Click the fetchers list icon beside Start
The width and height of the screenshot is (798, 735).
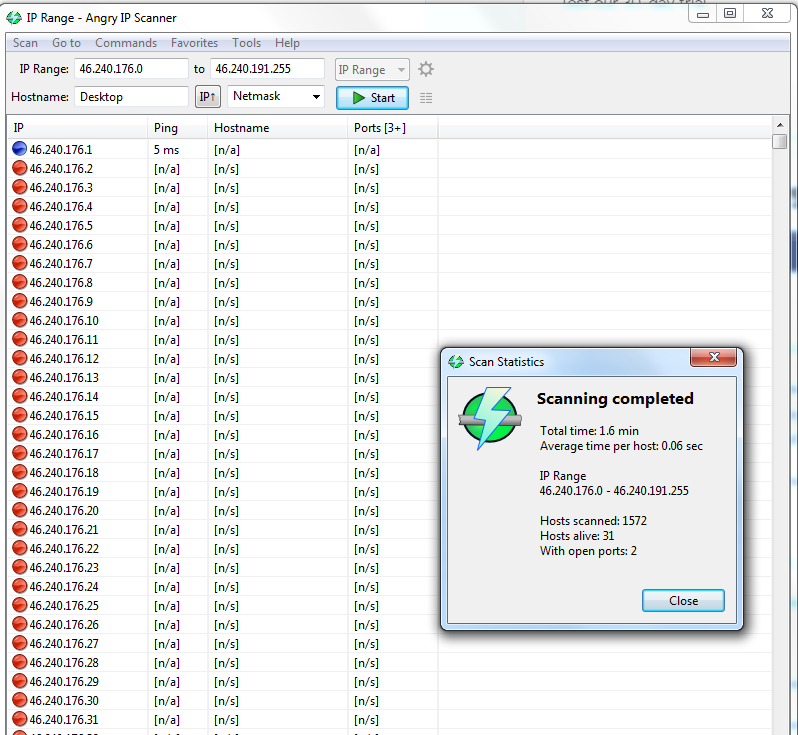tap(426, 98)
